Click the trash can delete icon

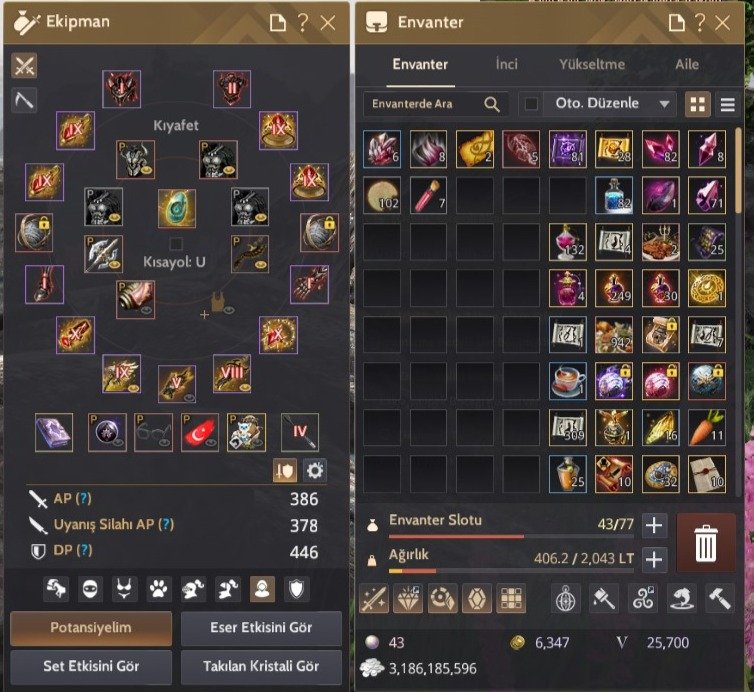[706, 542]
